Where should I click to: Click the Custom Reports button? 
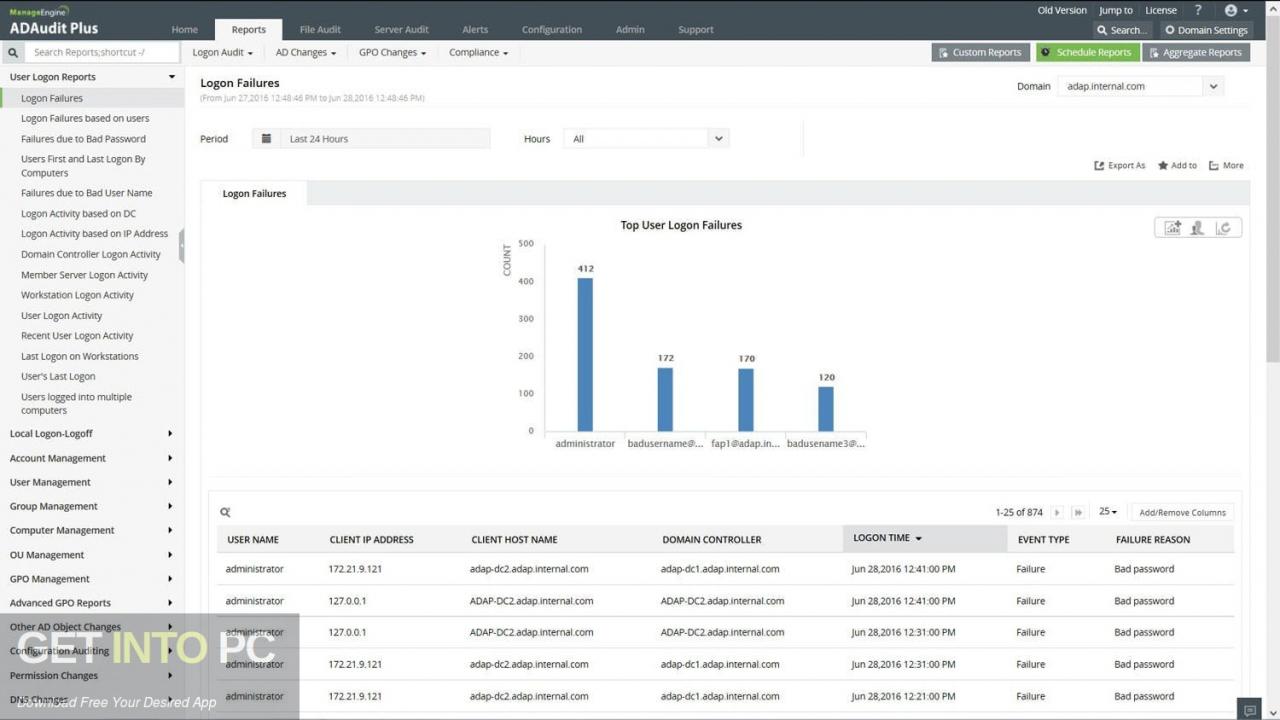980,52
